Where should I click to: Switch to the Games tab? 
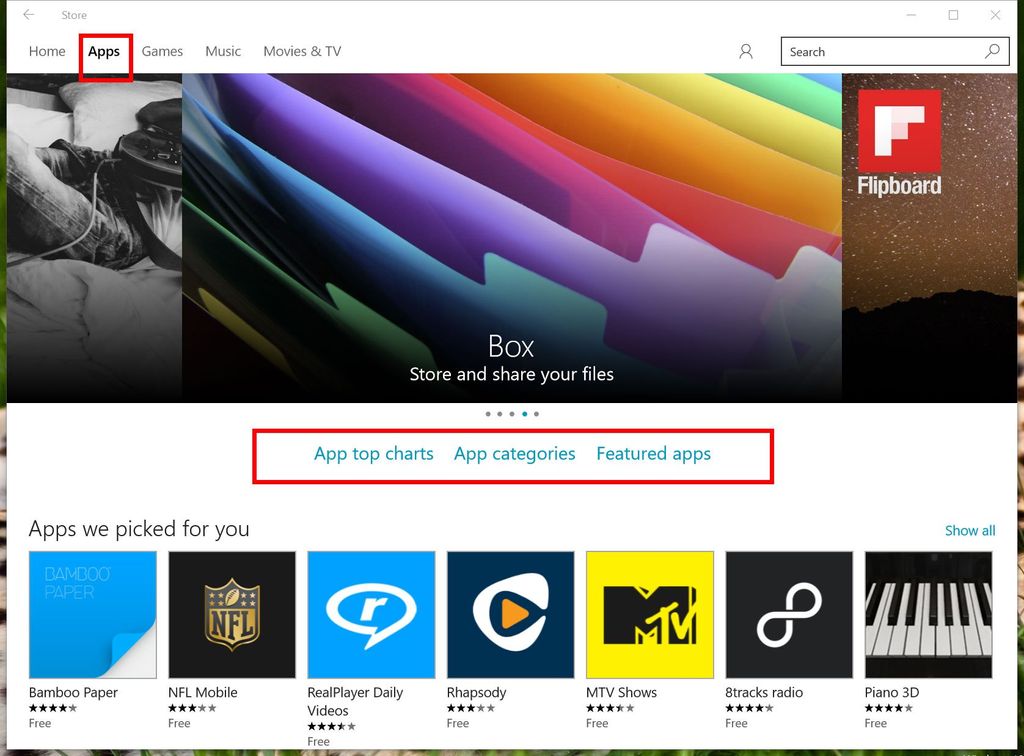(162, 51)
